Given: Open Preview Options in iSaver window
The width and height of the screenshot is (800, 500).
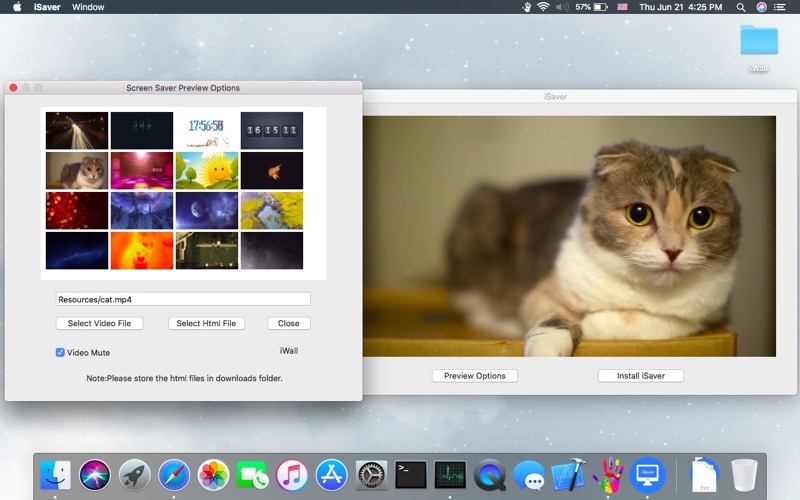Looking at the screenshot, I should pos(475,376).
